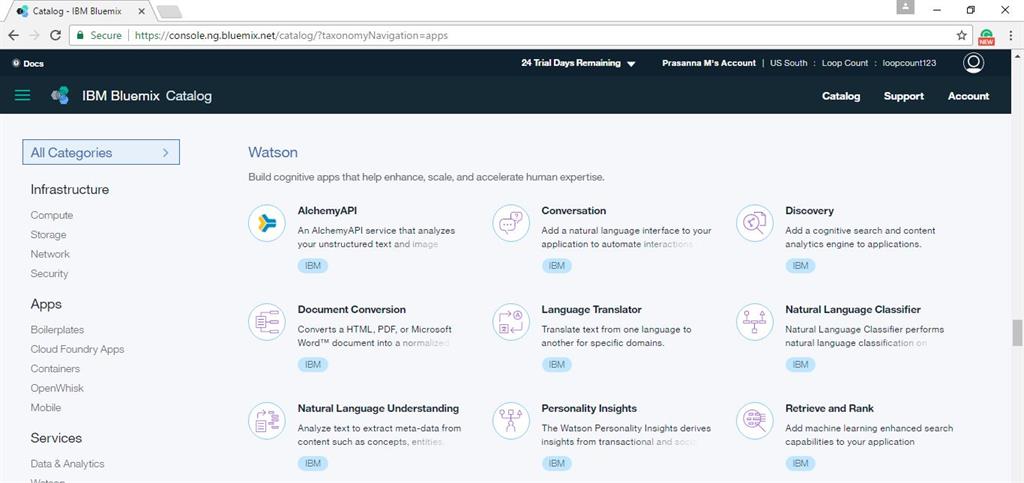
Task: Select the Boilerplates category
Action: 57,330
